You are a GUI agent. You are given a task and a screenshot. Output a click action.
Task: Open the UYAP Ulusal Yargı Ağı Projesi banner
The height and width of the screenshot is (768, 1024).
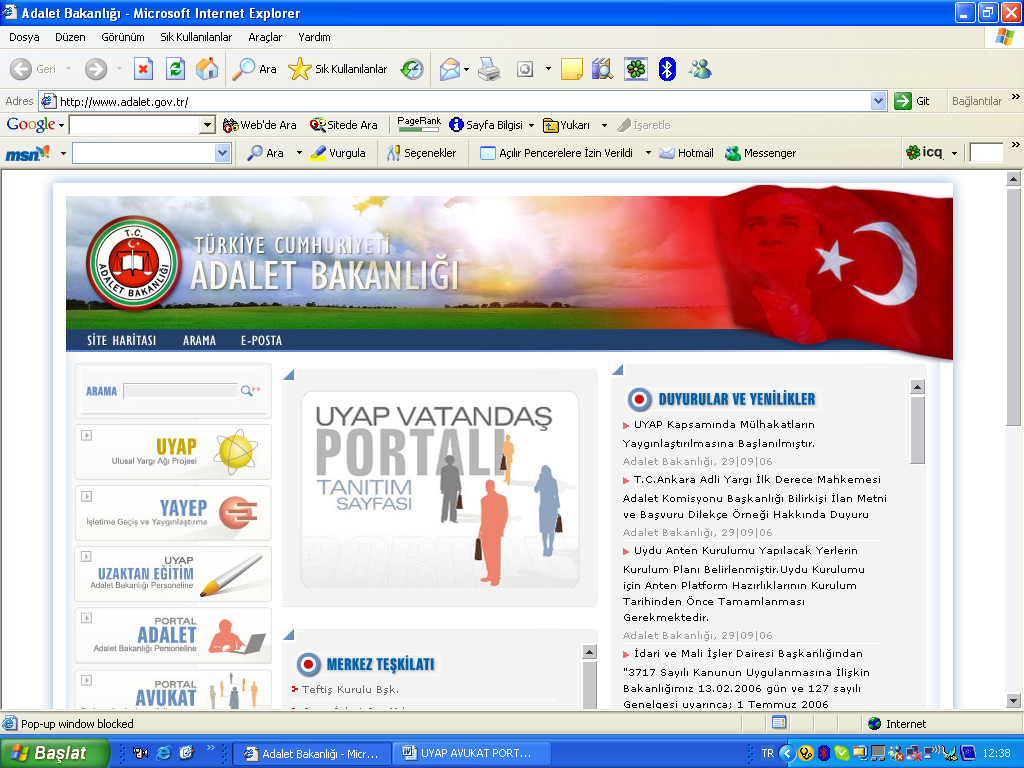[173, 452]
